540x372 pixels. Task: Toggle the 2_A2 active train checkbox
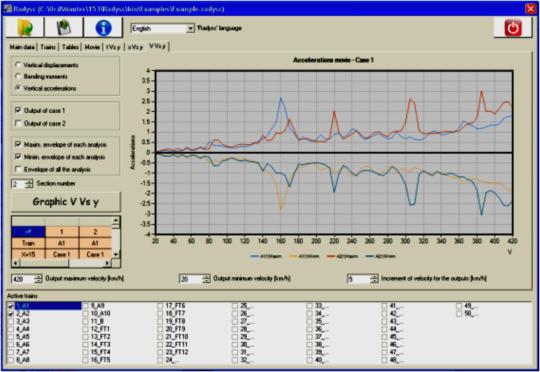(x=11, y=313)
